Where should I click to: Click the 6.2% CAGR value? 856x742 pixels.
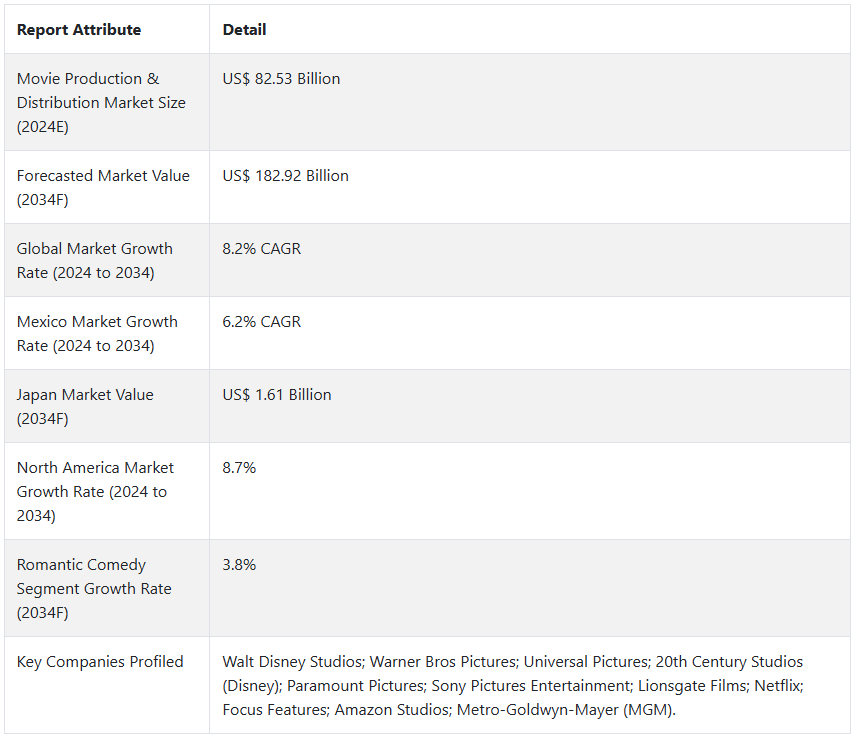click(261, 322)
